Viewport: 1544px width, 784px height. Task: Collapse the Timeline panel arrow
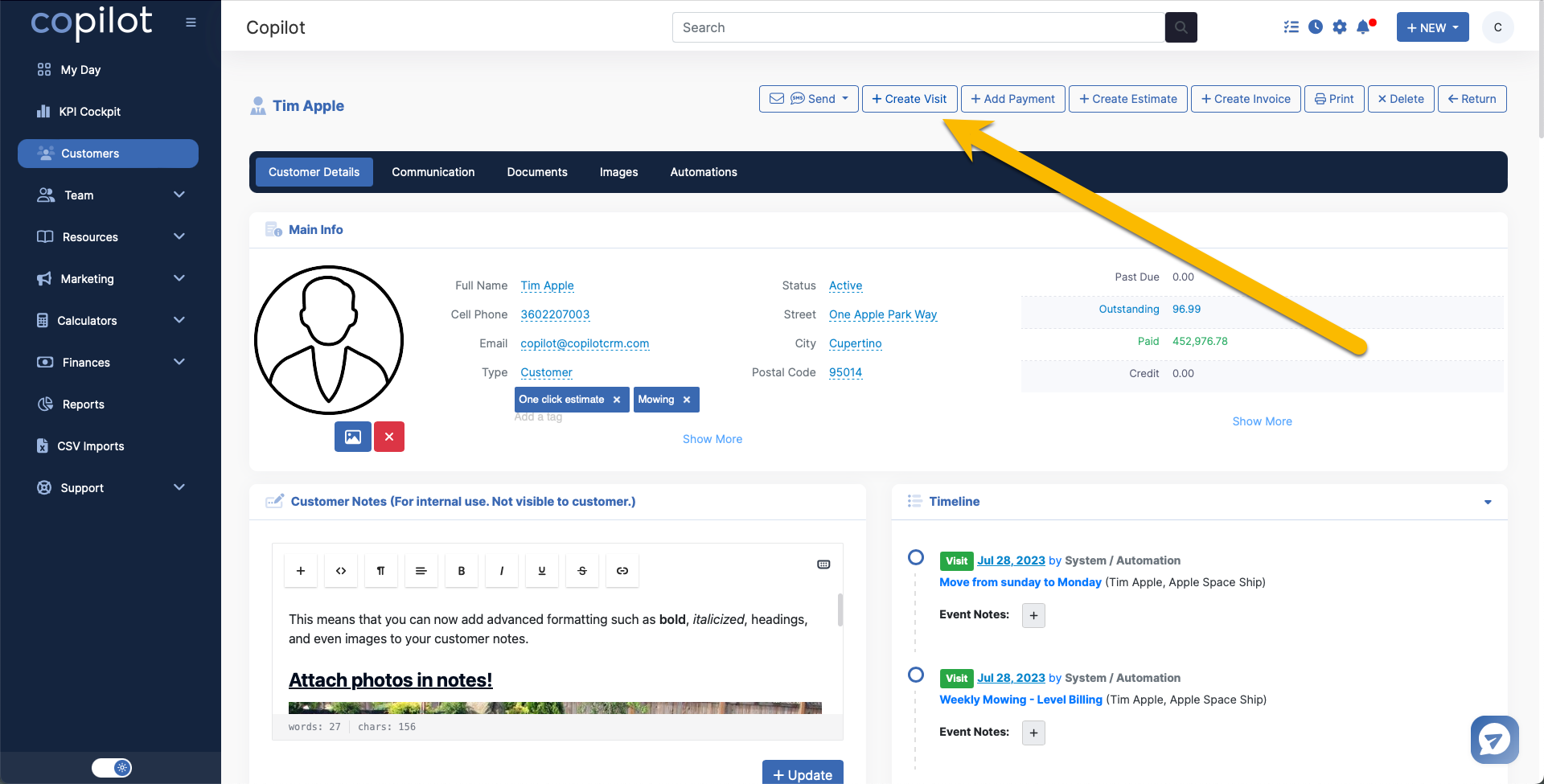coord(1488,503)
